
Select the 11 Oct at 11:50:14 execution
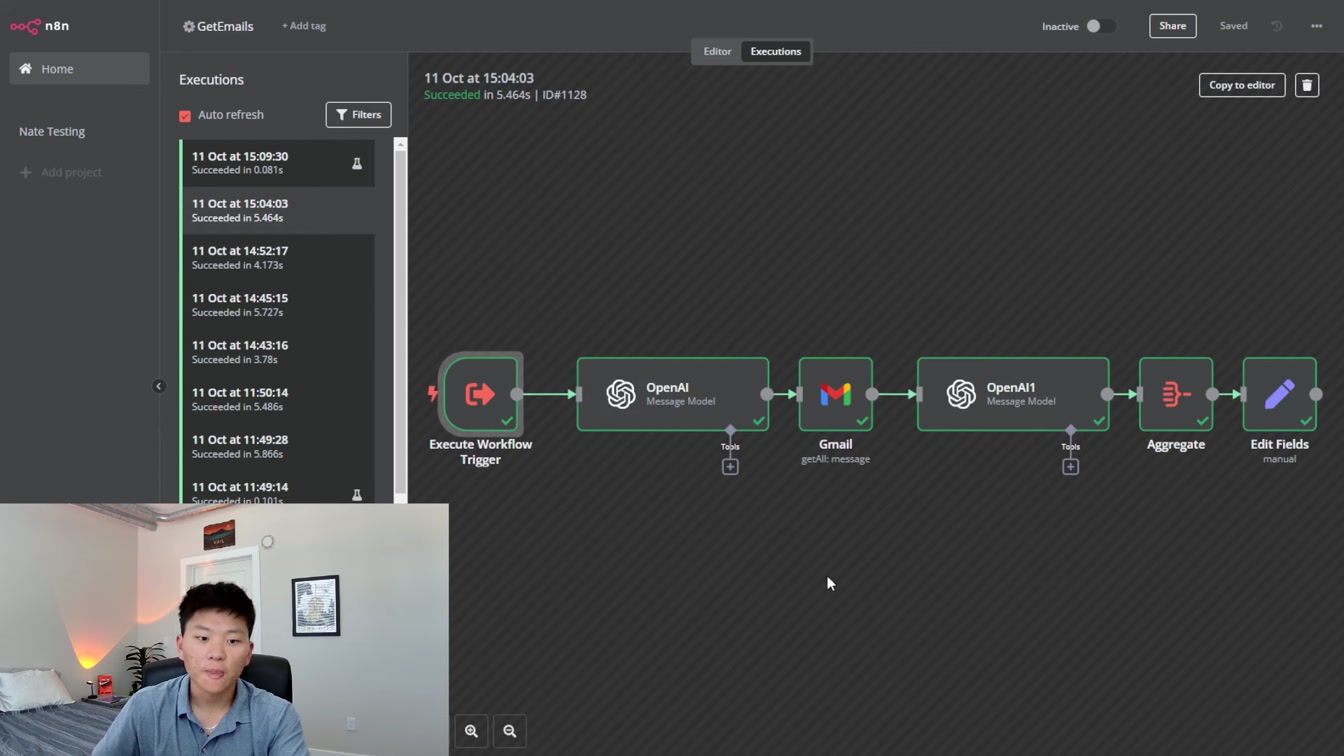[278, 399]
